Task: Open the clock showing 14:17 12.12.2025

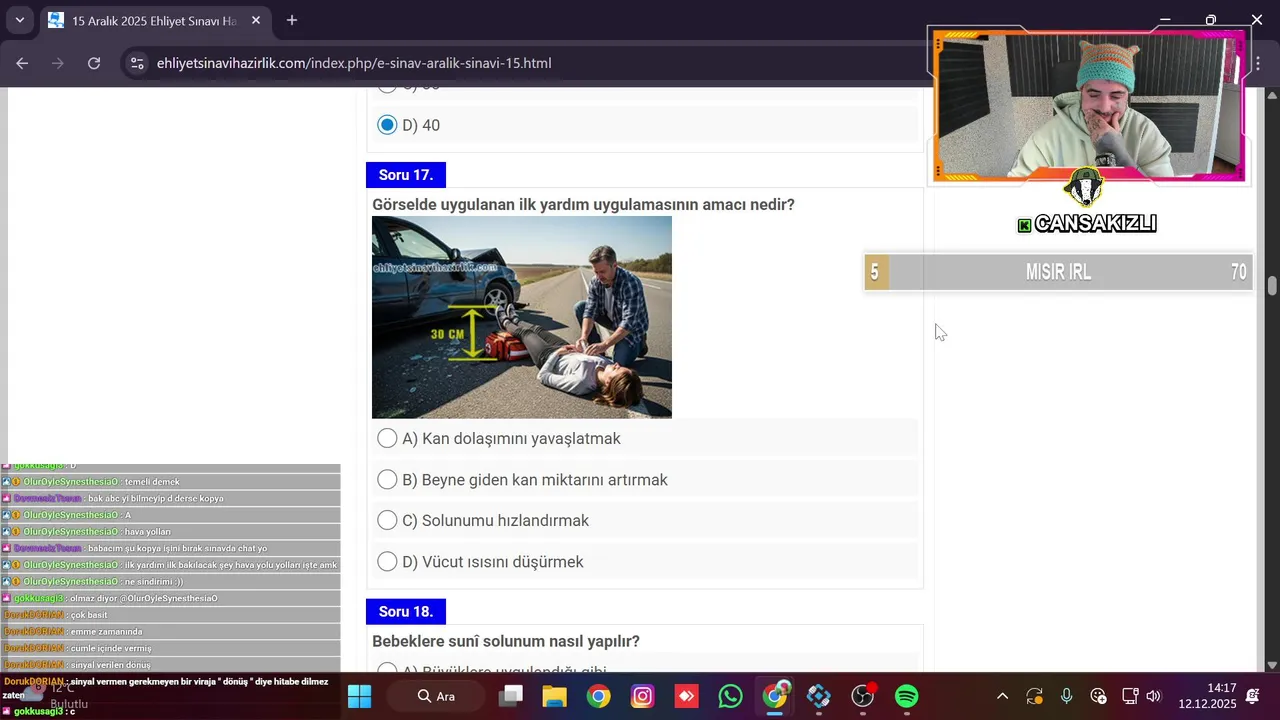Action: click(x=1208, y=696)
